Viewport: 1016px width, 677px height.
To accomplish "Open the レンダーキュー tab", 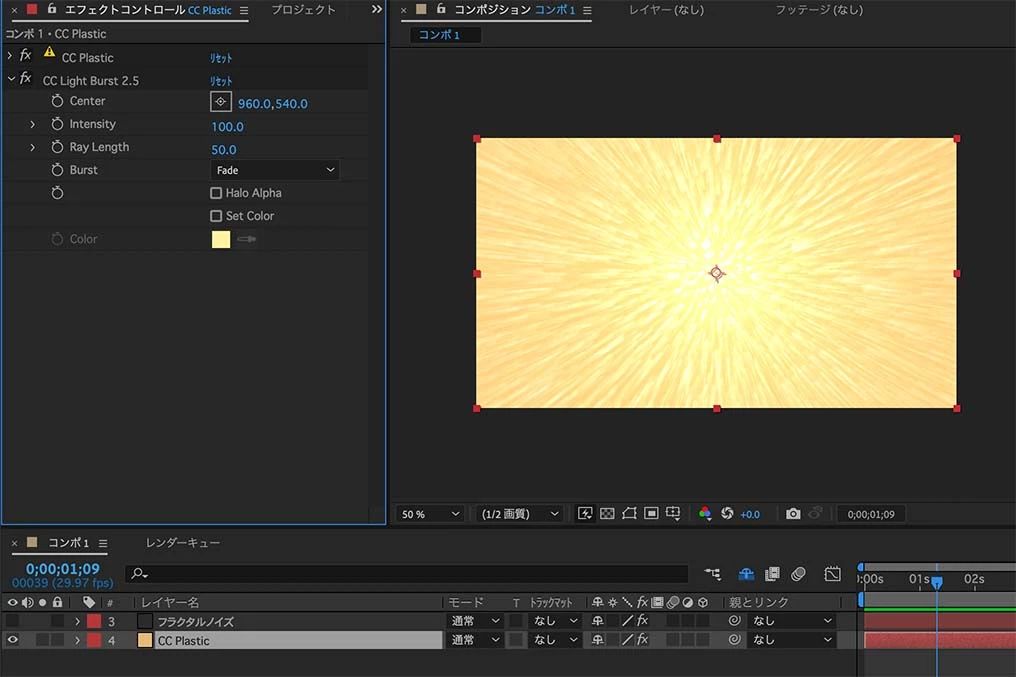I will [x=183, y=543].
